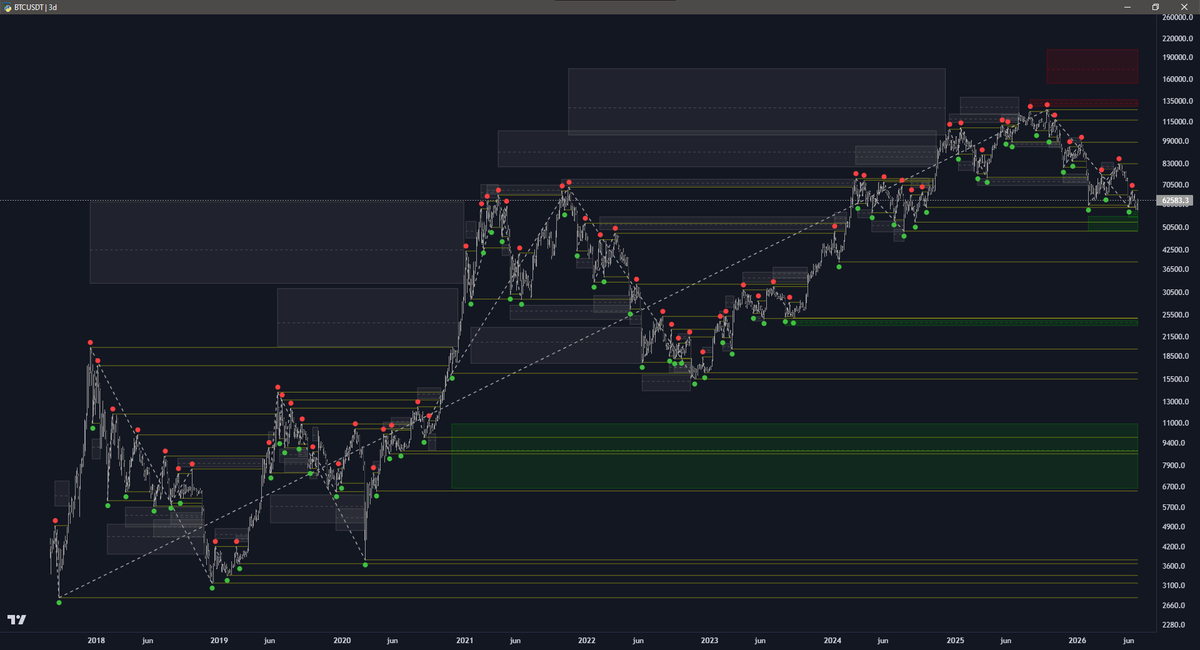Click the 99000.0 price axis label

point(1176,141)
